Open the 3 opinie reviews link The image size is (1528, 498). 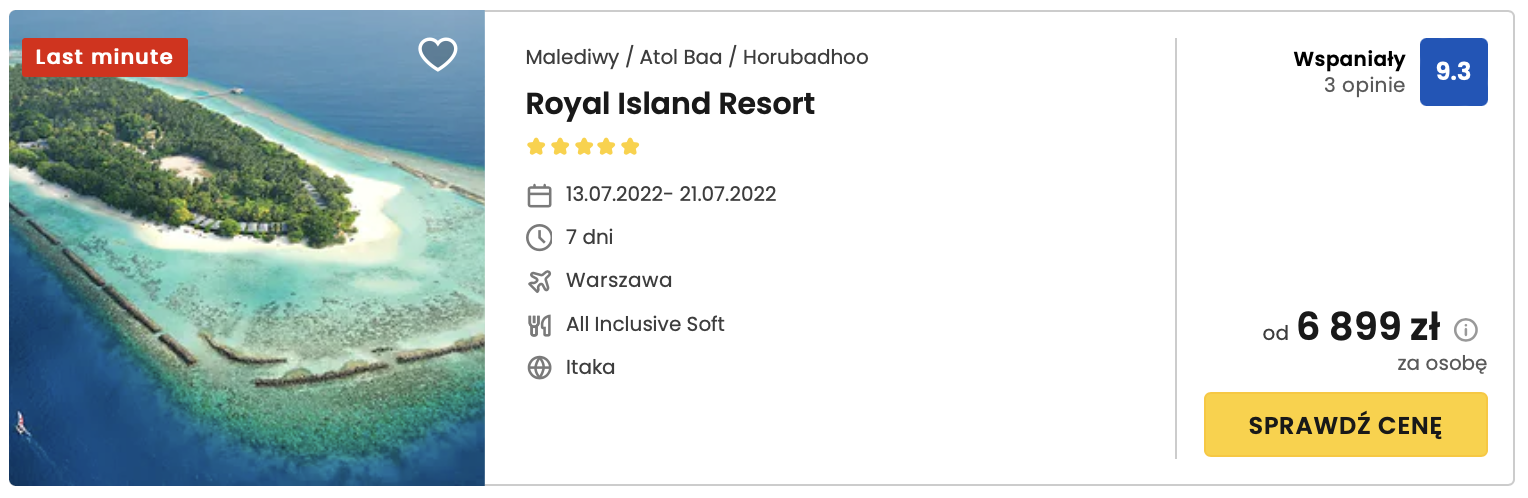[1364, 85]
